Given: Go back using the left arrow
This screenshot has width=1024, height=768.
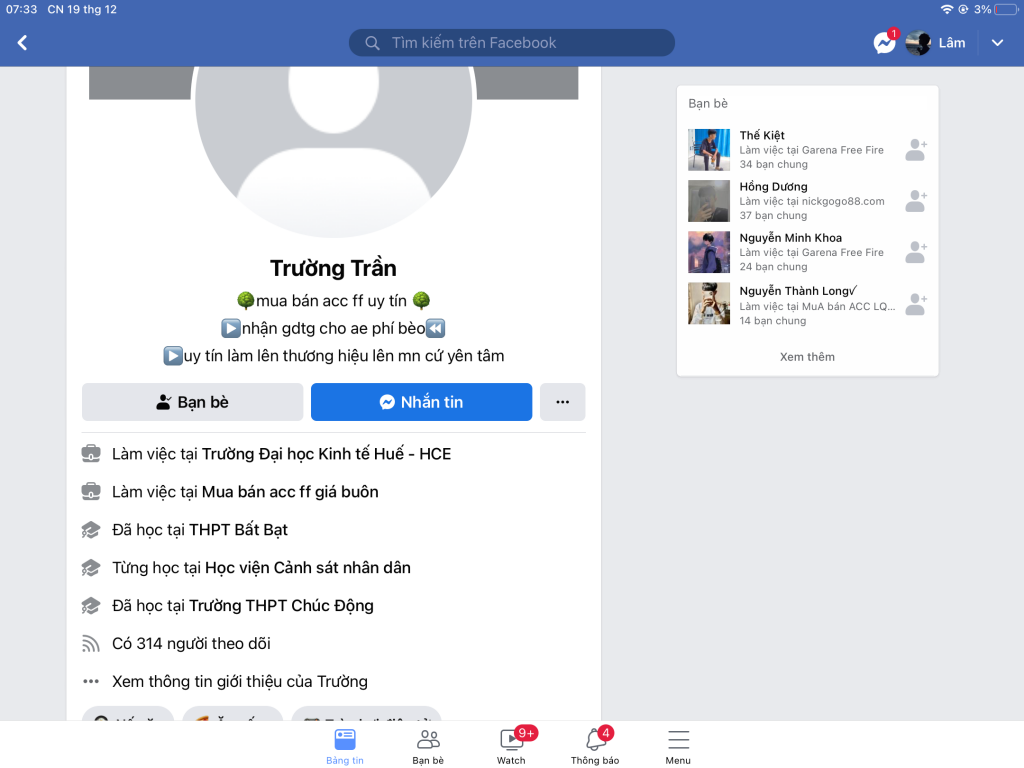Looking at the screenshot, I should point(22,43).
